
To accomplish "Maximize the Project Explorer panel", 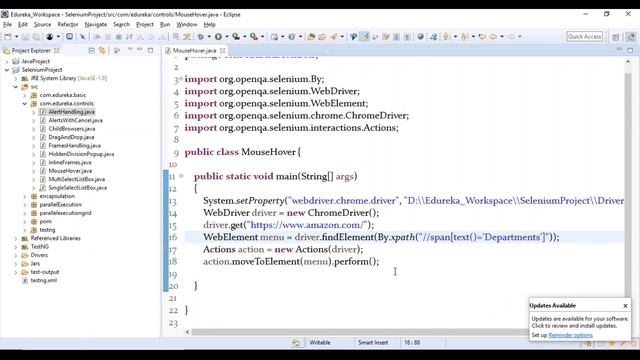I will point(150,50).
